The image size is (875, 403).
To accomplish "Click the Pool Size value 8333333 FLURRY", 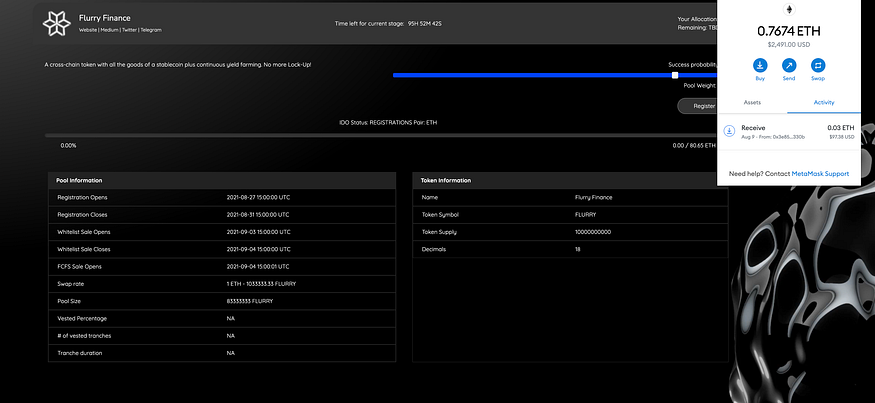I will (x=249, y=301).
